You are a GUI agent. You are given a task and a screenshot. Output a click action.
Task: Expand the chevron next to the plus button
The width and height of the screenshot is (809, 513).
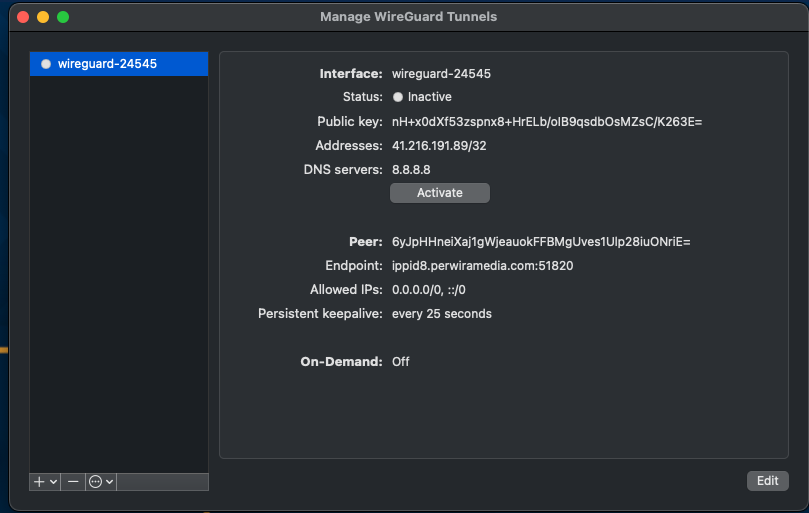click(54, 482)
